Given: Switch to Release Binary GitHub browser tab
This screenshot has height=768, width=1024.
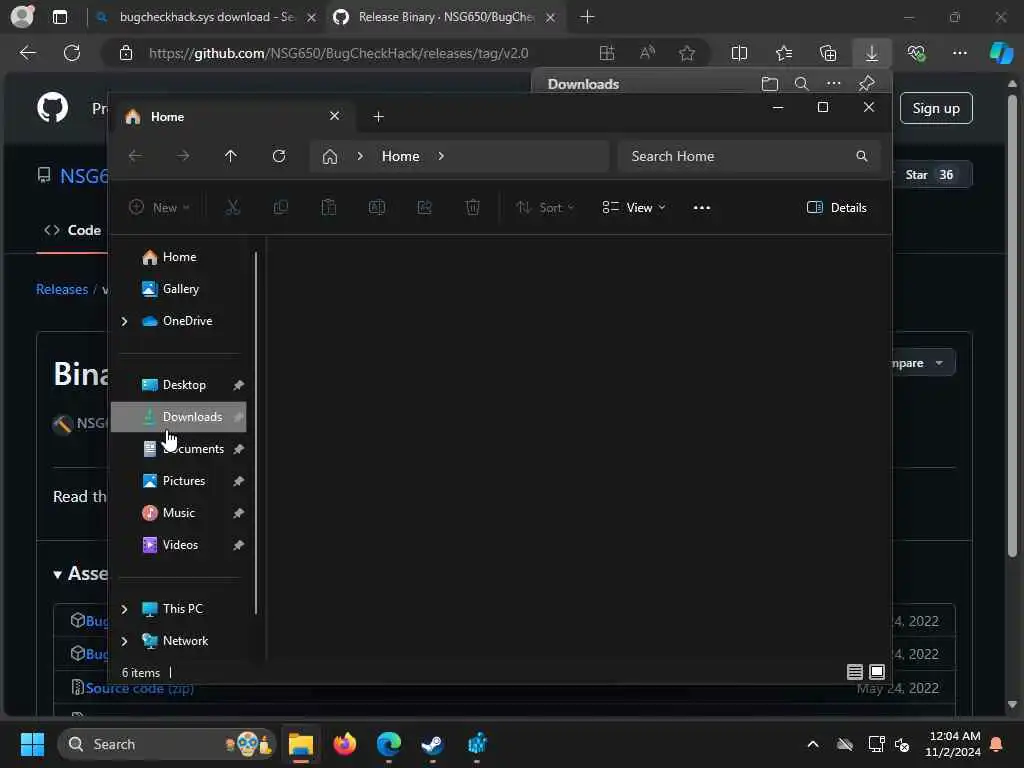Looking at the screenshot, I should pyautogui.click(x=445, y=17).
